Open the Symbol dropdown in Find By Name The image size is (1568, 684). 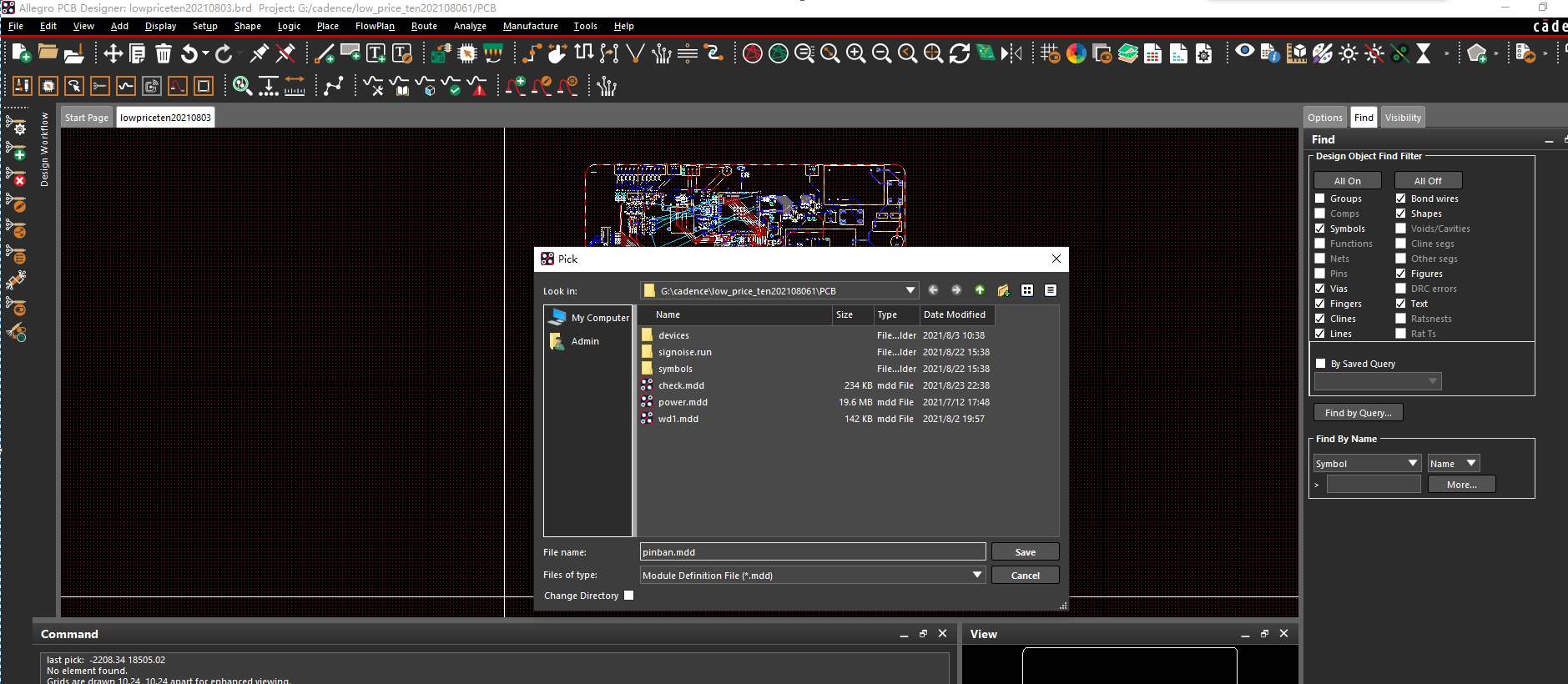pyautogui.click(x=1412, y=463)
